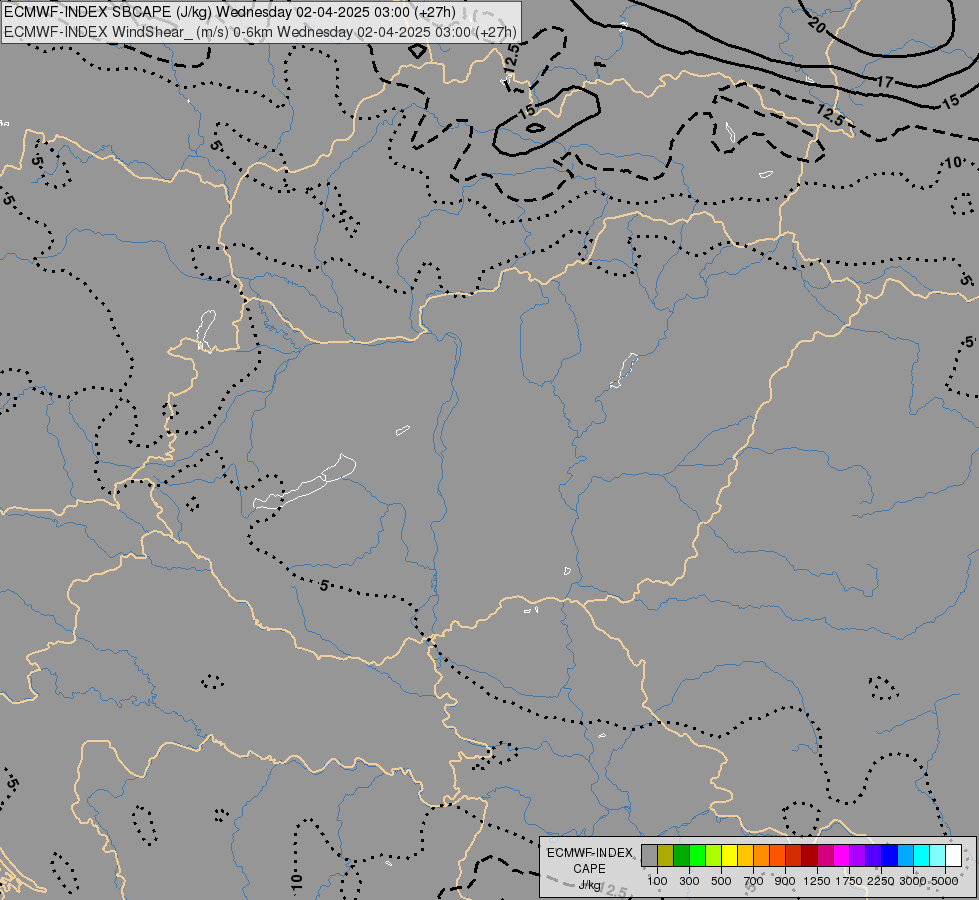Screen dimensions: 979x900
Task: Click the magenta legend swatch
Action: [841, 856]
